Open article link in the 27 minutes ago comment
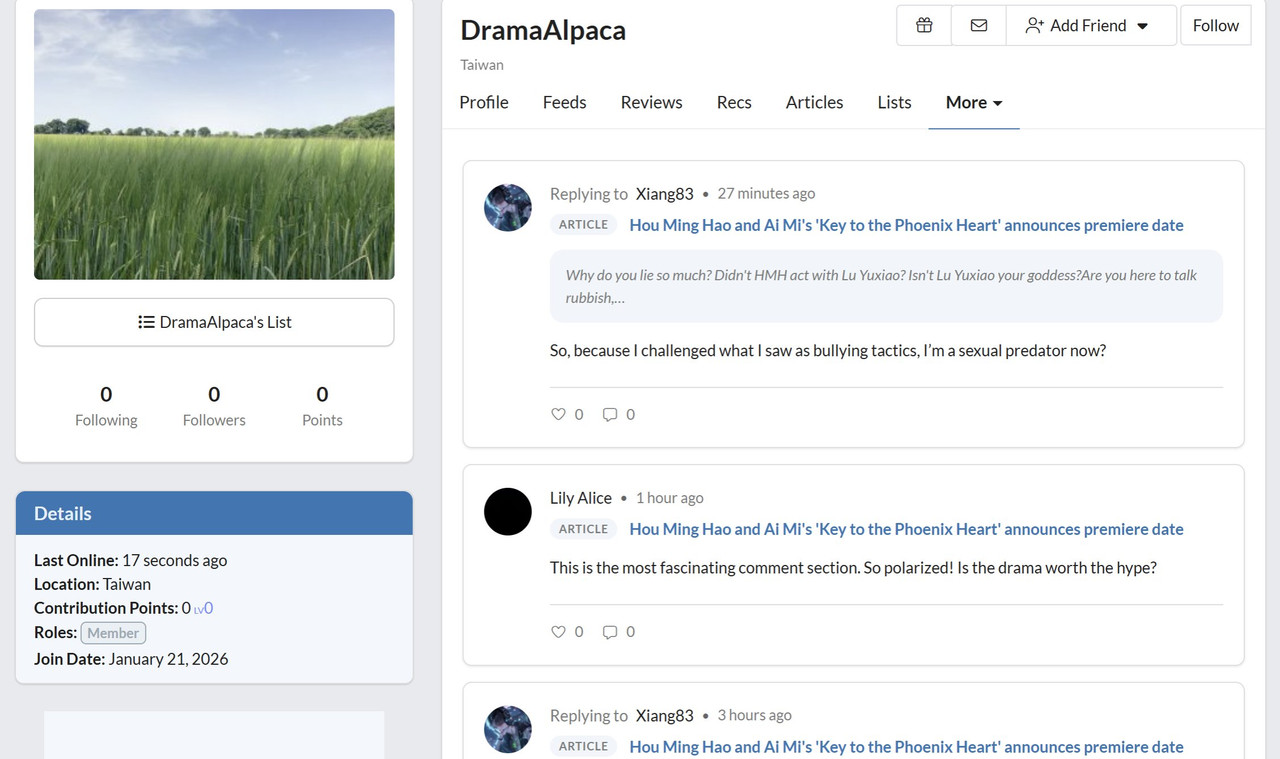Viewport: 1280px width, 759px height. (x=906, y=225)
